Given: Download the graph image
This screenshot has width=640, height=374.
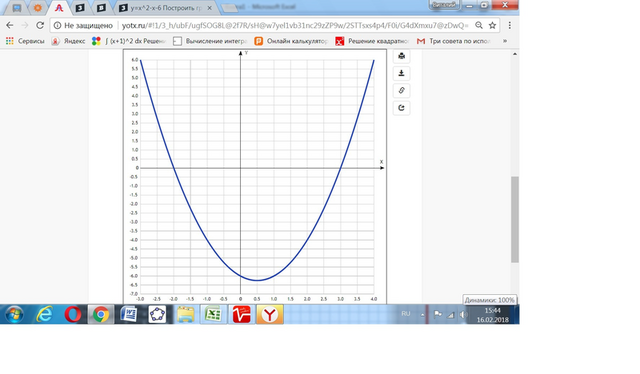Looking at the screenshot, I should point(401,73).
